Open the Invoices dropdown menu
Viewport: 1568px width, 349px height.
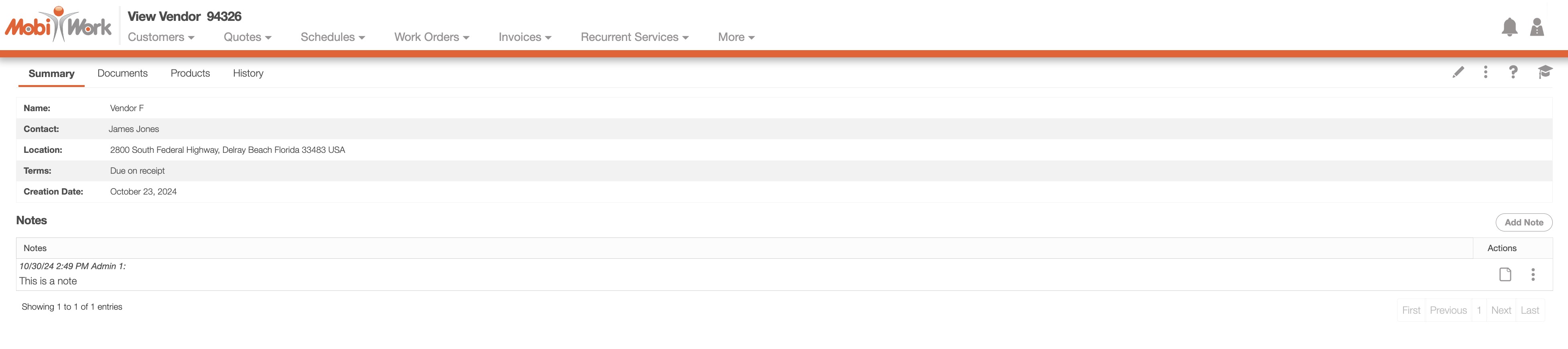tap(525, 37)
